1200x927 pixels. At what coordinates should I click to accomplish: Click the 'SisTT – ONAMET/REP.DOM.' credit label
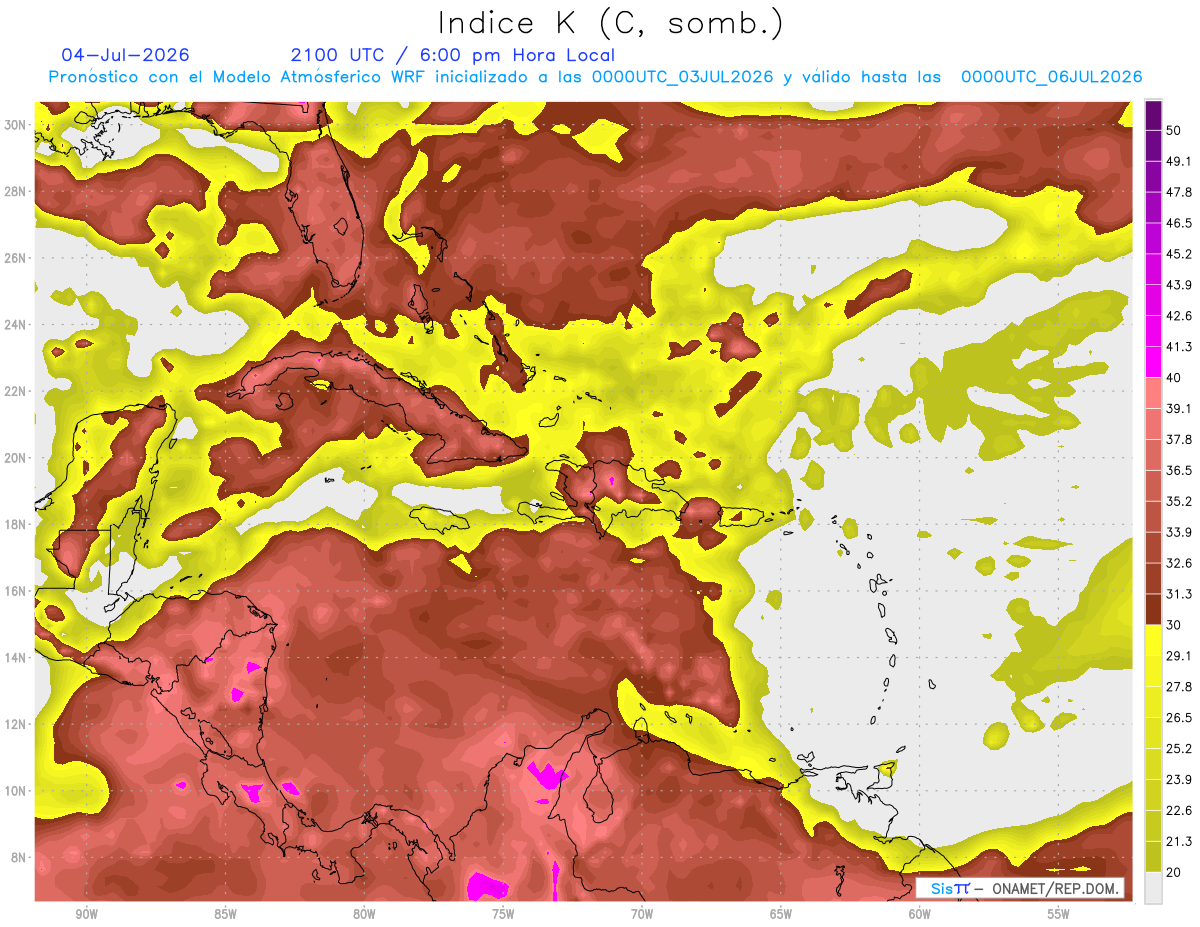[x=1019, y=888]
